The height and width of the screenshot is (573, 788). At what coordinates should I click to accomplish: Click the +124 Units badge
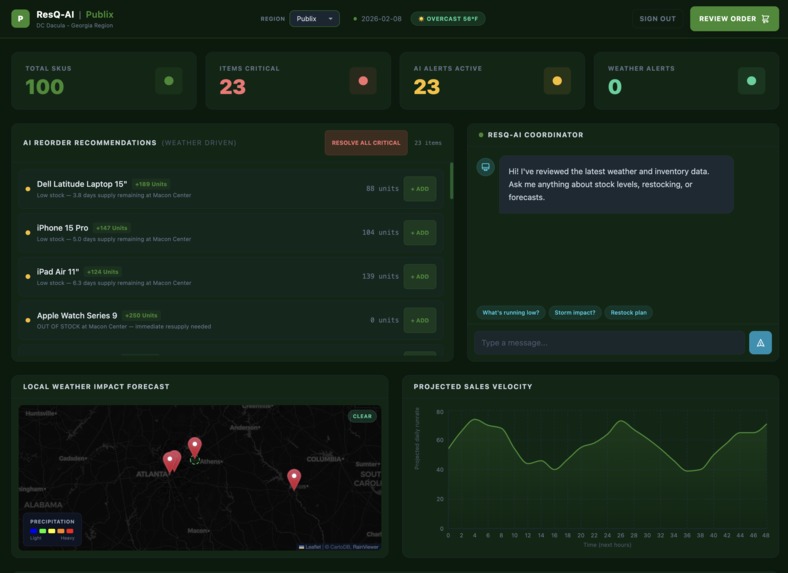pos(103,272)
